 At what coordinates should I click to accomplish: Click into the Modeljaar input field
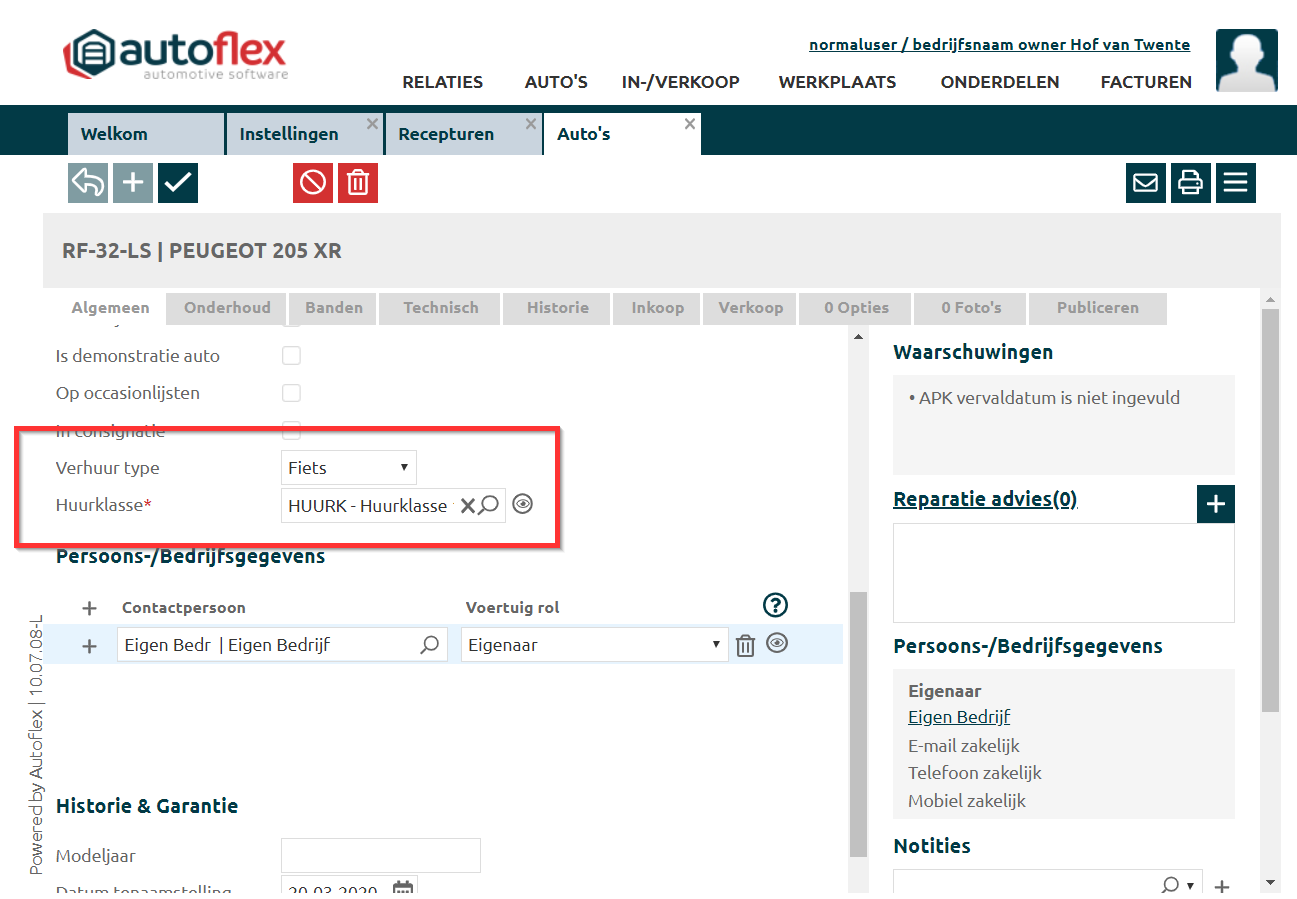[x=380, y=856]
